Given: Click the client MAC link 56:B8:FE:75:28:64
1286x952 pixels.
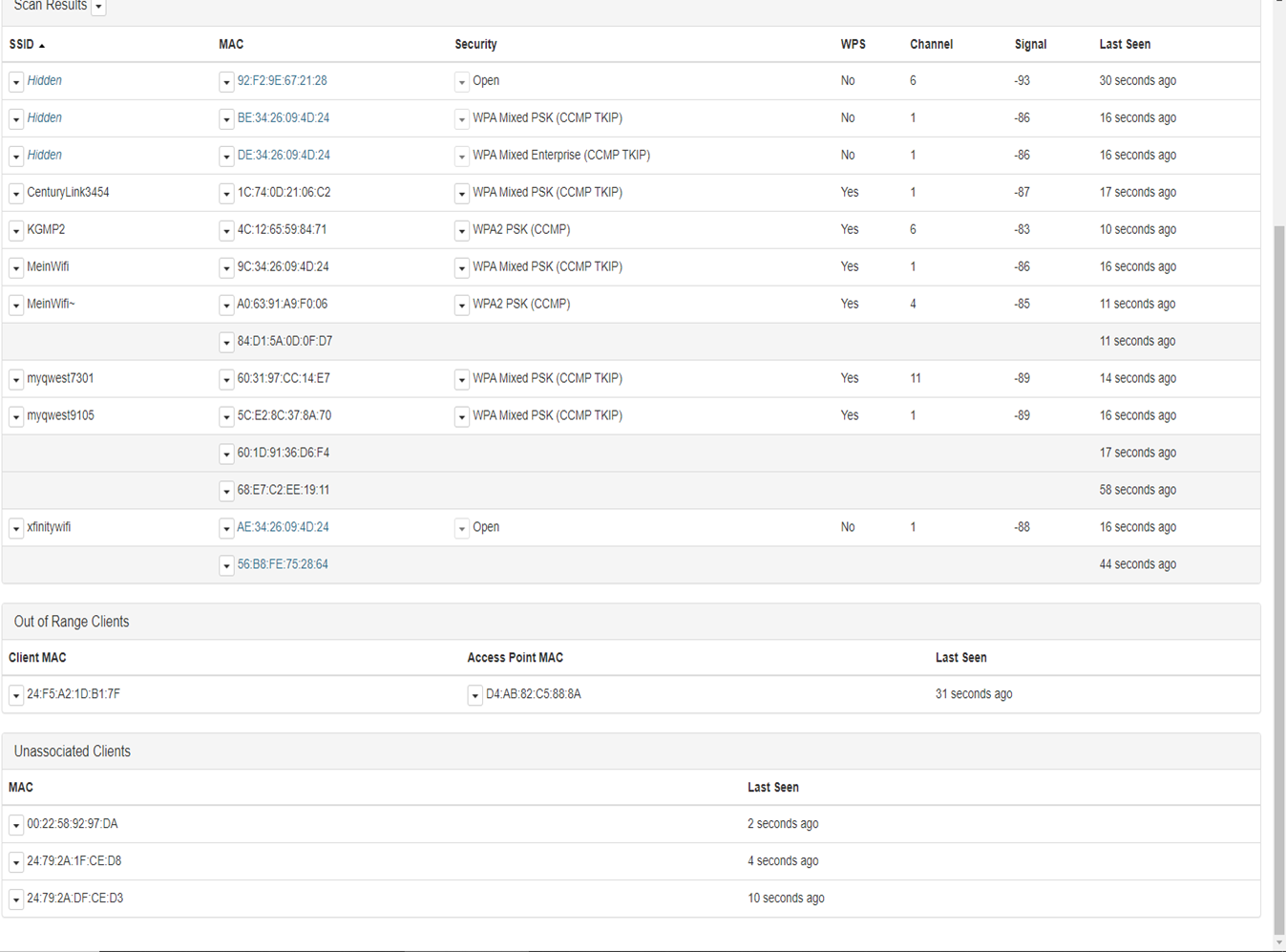Looking at the screenshot, I should point(283,564).
